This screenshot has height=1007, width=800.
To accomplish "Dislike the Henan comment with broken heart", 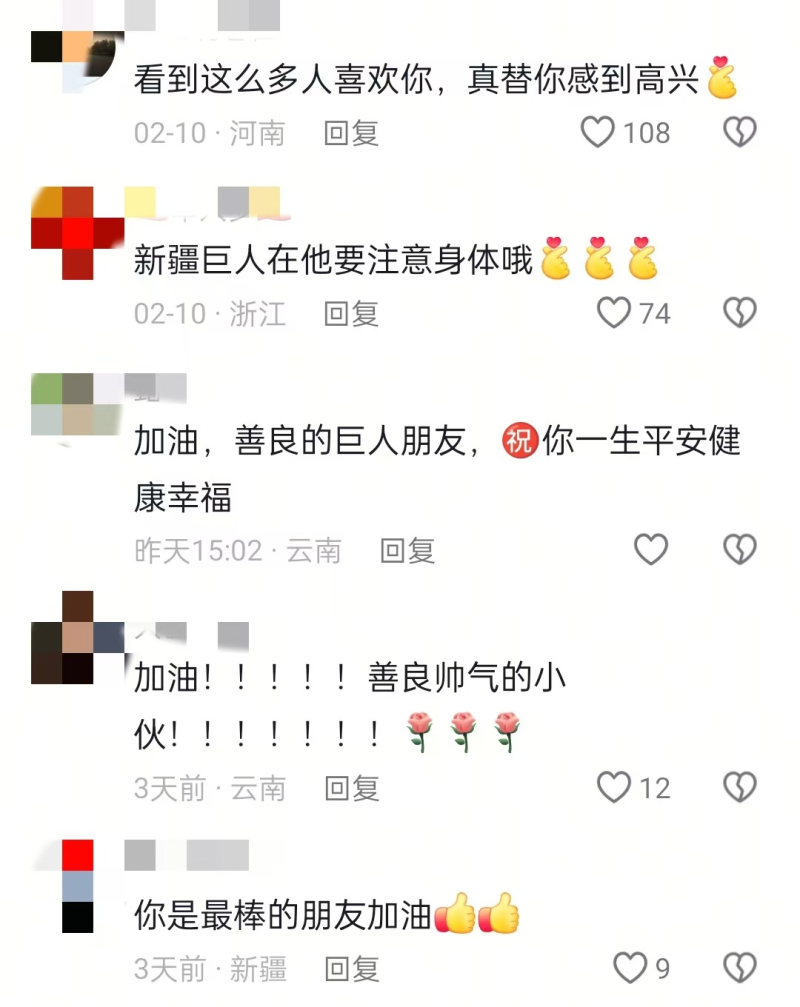I will point(740,132).
